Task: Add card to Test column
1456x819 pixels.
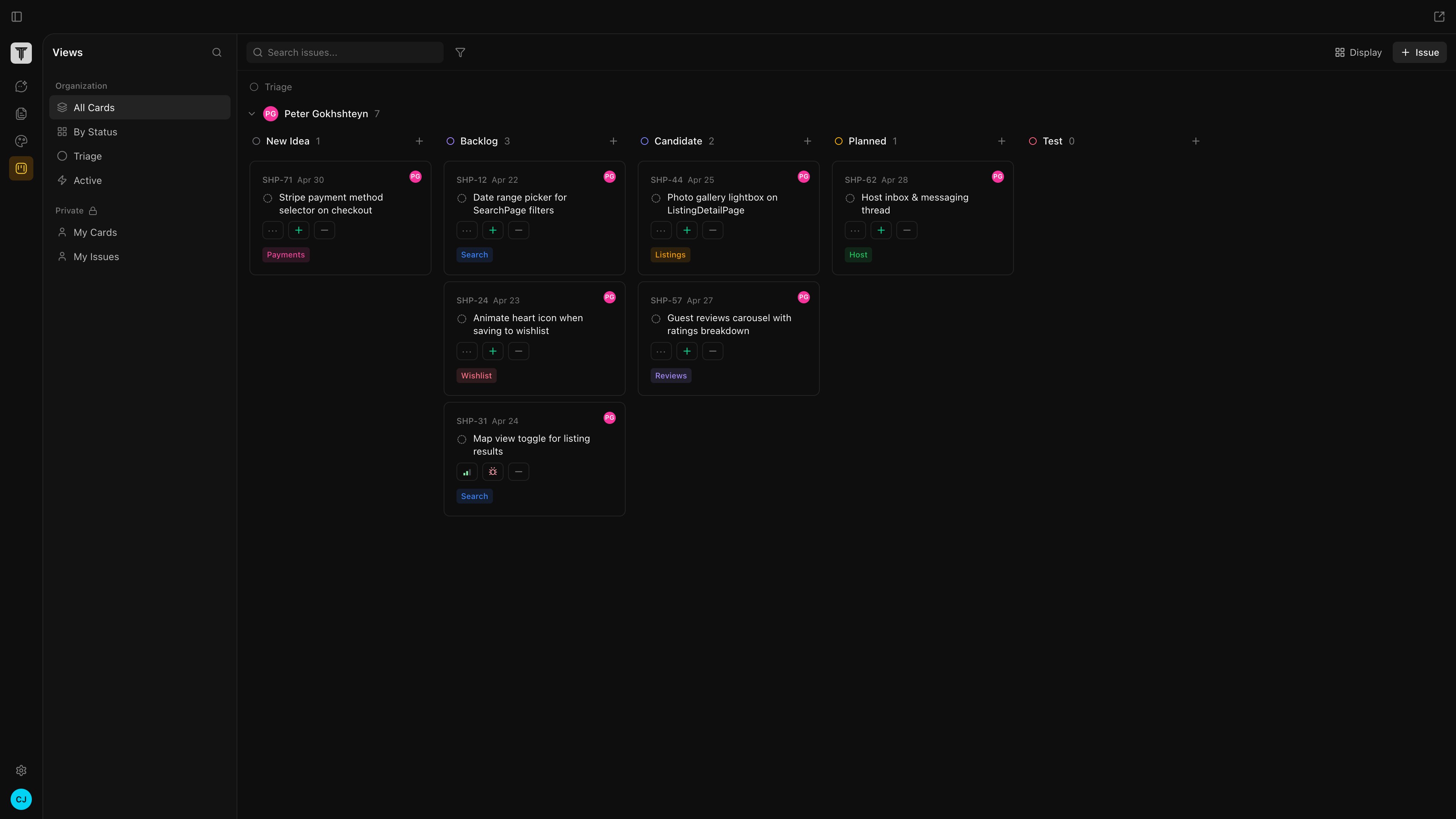Action: (1196, 141)
